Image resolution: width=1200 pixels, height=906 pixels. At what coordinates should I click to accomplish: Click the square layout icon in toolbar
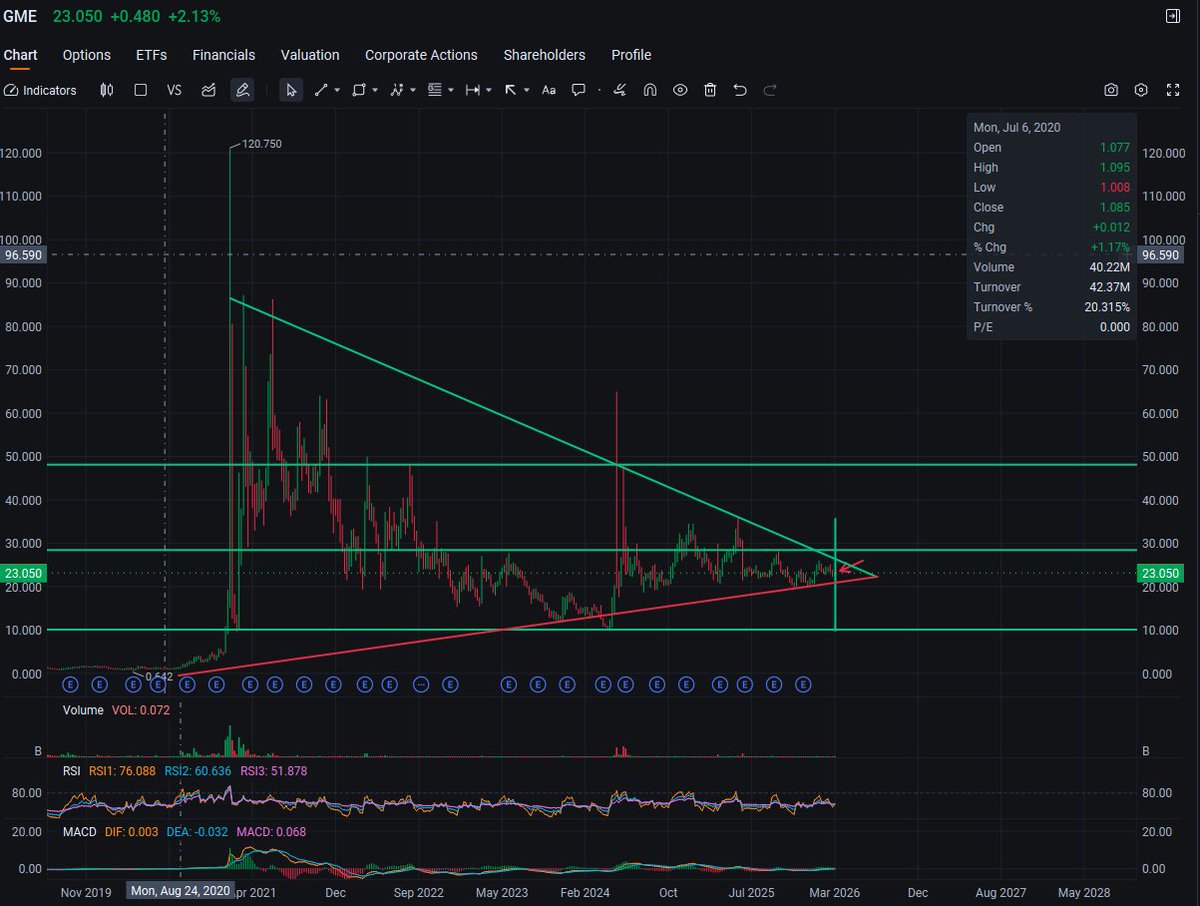[x=141, y=90]
